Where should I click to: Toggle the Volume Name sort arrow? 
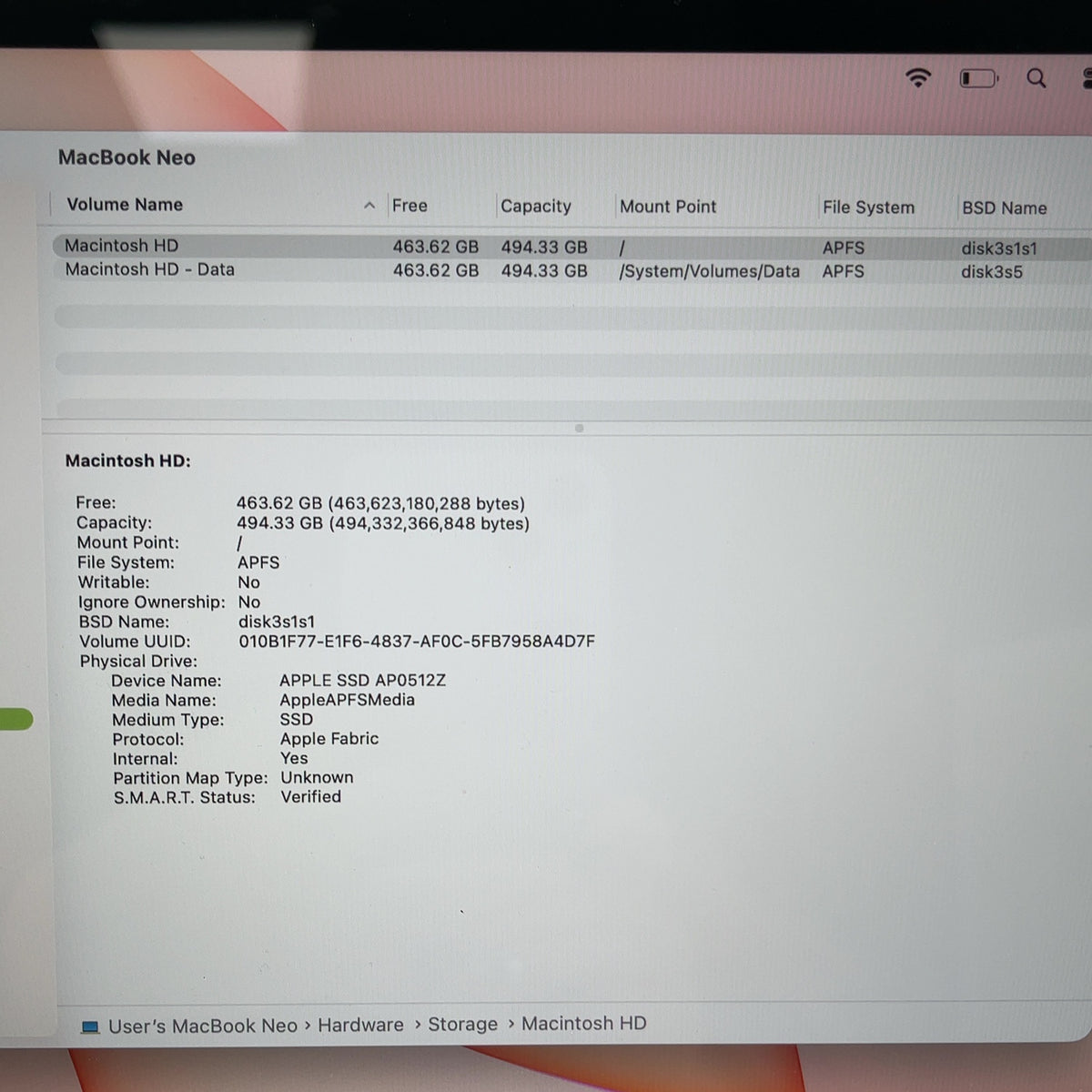point(369,206)
